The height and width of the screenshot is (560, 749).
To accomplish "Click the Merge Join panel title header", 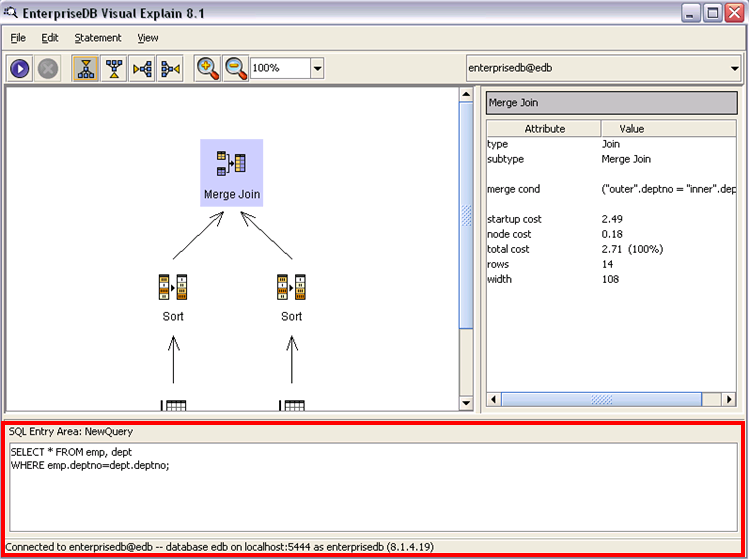I will pos(611,103).
